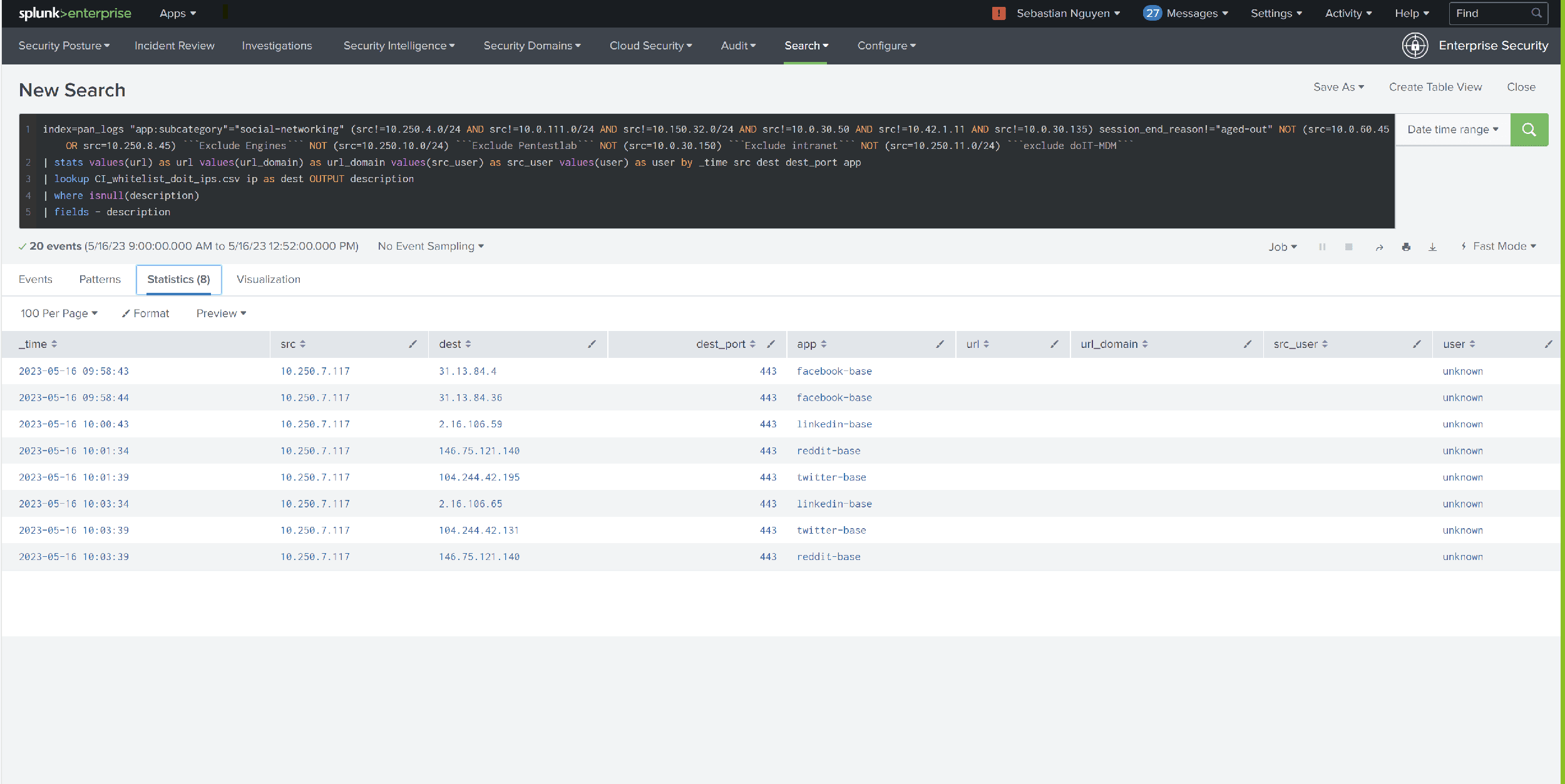Open Sebastian Nguyen user menu
This screenshot has height=784, width=1565.
click(x=1068, y=13)
